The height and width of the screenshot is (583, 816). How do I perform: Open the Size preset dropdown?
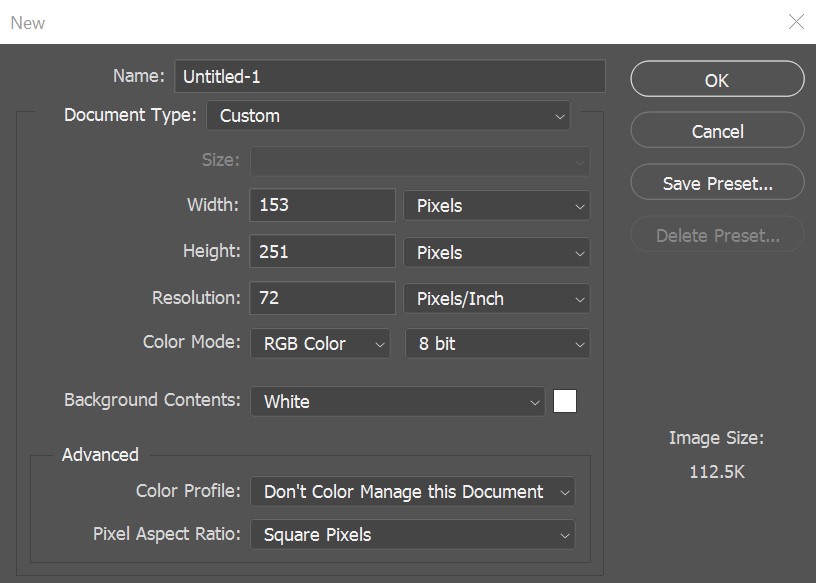[x=420, y=161]
